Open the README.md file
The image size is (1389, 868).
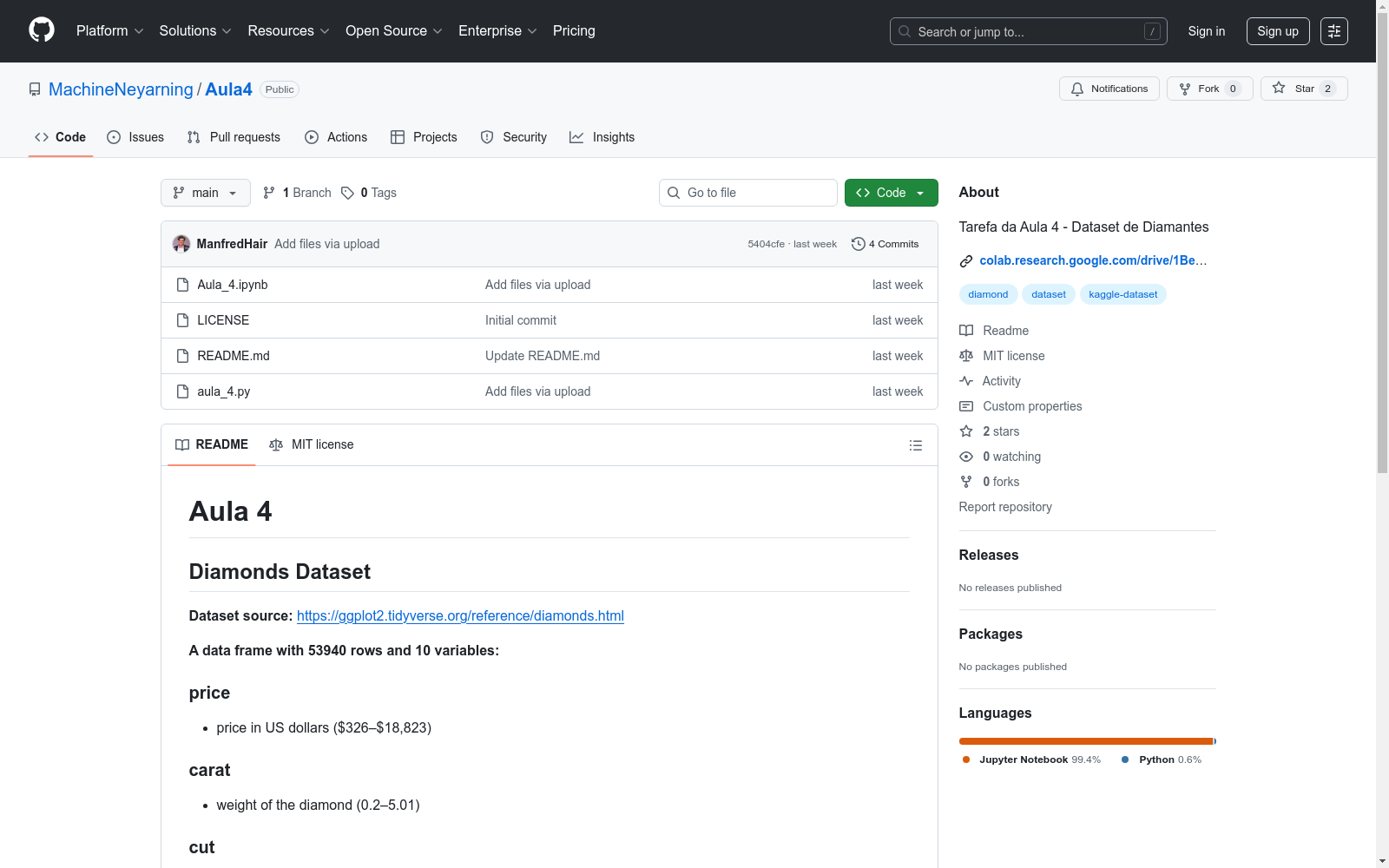[234, 356]
